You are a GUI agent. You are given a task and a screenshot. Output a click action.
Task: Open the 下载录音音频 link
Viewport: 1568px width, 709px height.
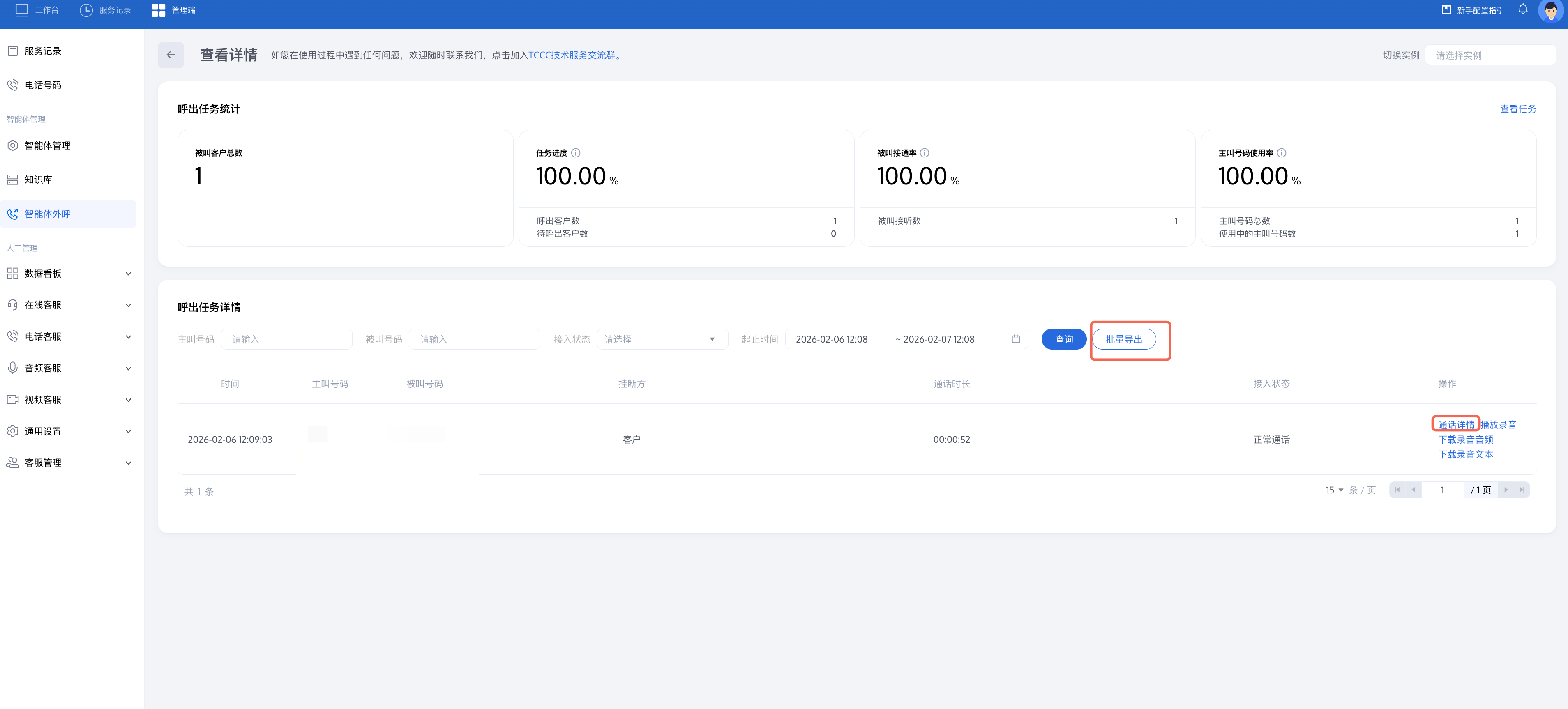pos(1464,440)
